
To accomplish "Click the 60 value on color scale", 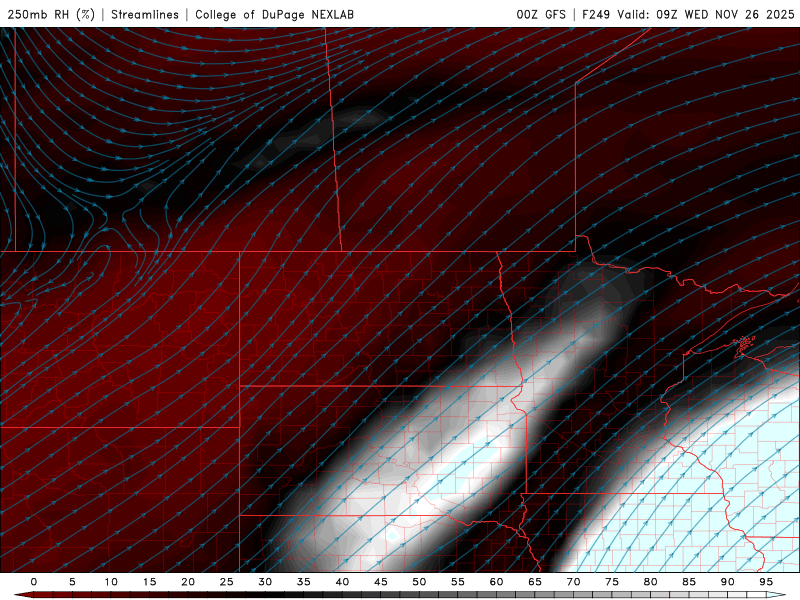I will (496, 582).
